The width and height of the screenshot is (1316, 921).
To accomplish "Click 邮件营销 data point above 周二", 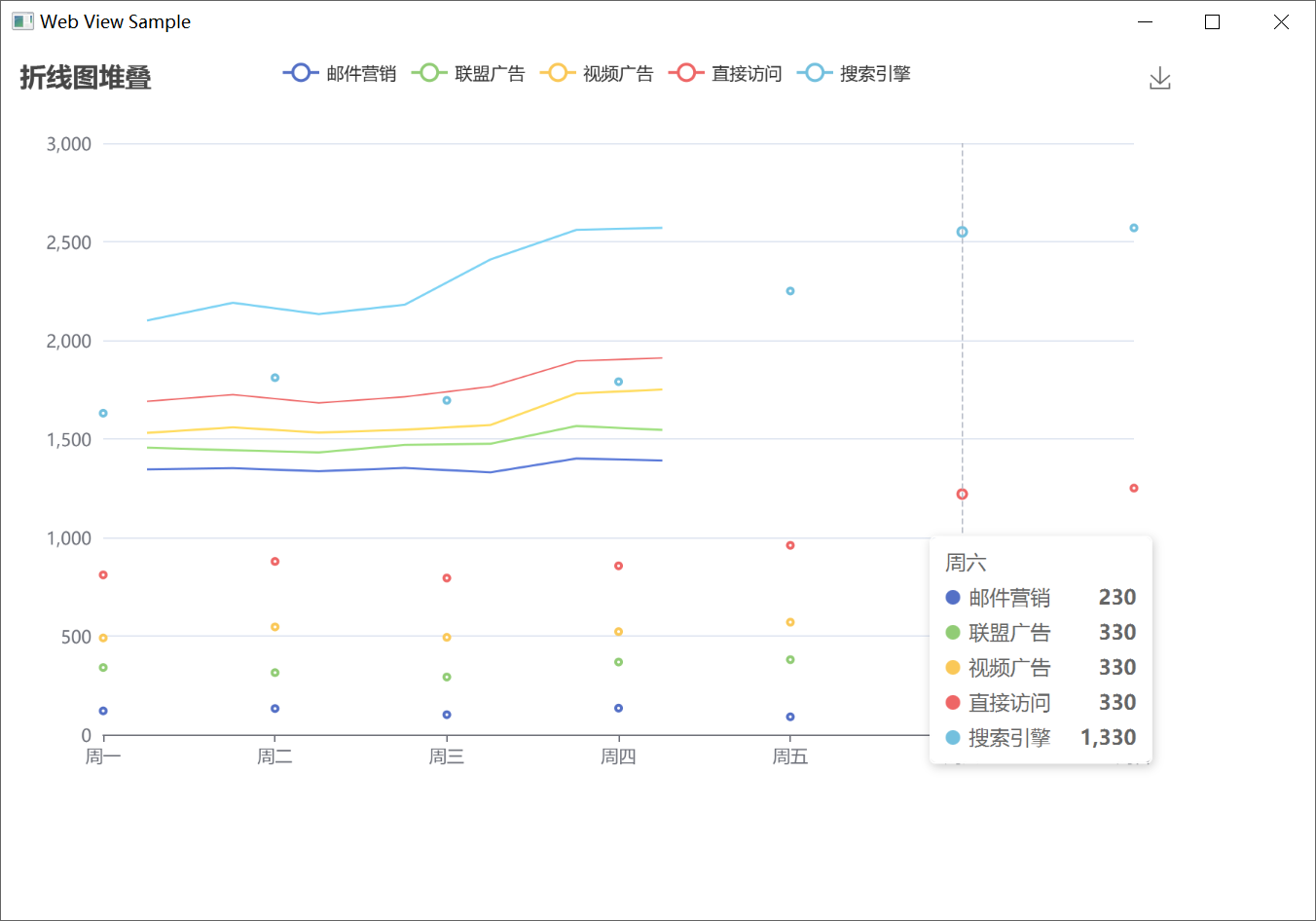I will tap(274, 709).
